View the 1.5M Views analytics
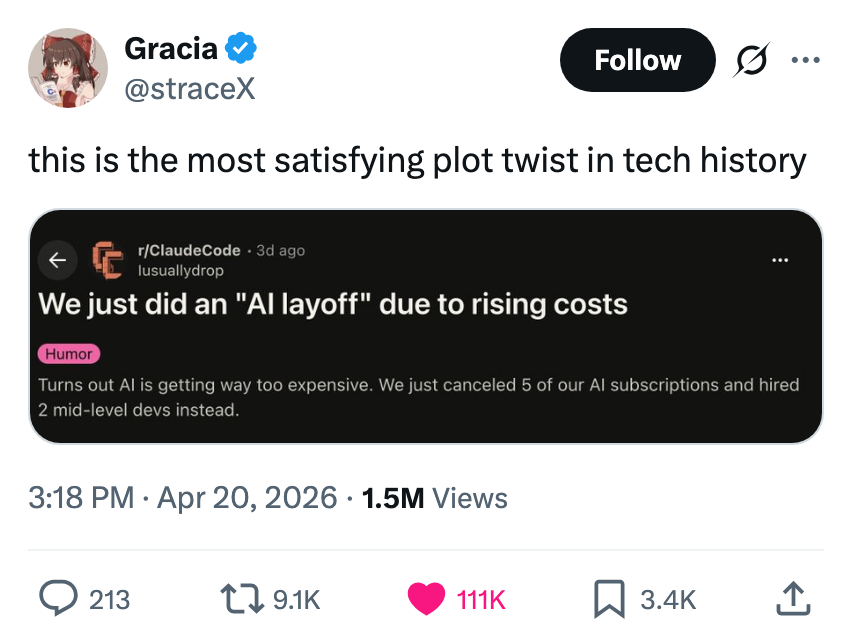Viewport: 850px width, 644px height. (434, 498)
